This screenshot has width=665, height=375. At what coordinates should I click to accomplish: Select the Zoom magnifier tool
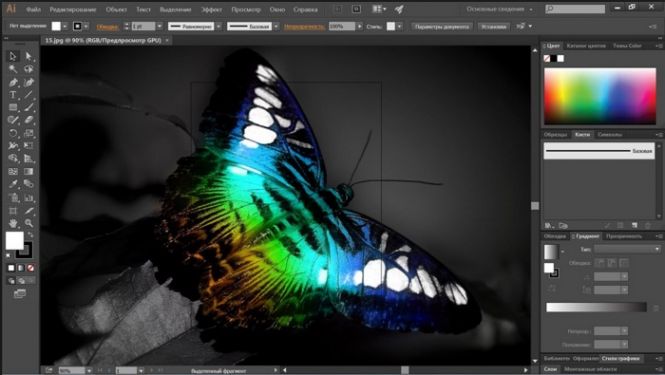pos(28,223)
